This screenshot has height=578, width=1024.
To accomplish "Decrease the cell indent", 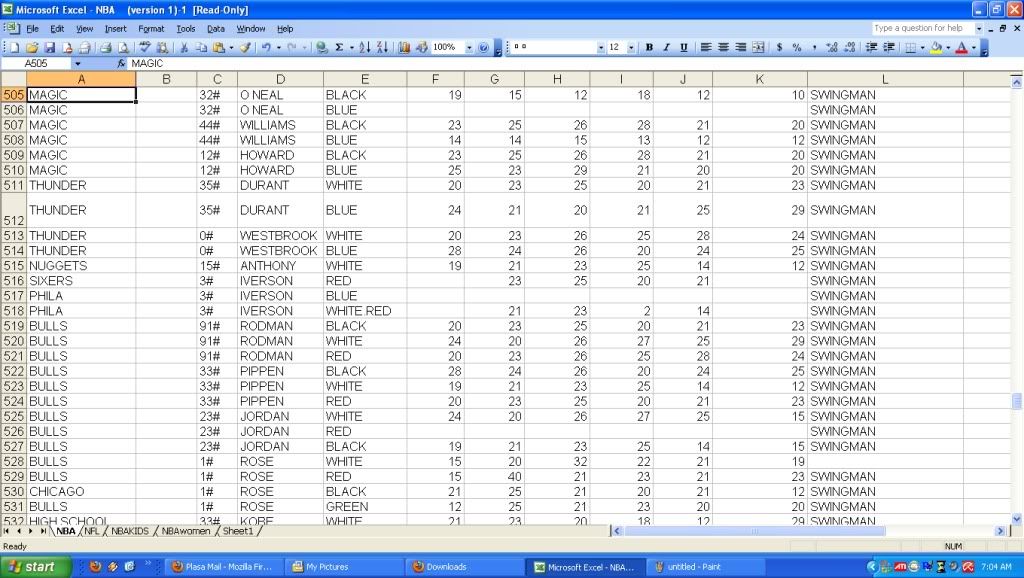I will coord(871,48).
